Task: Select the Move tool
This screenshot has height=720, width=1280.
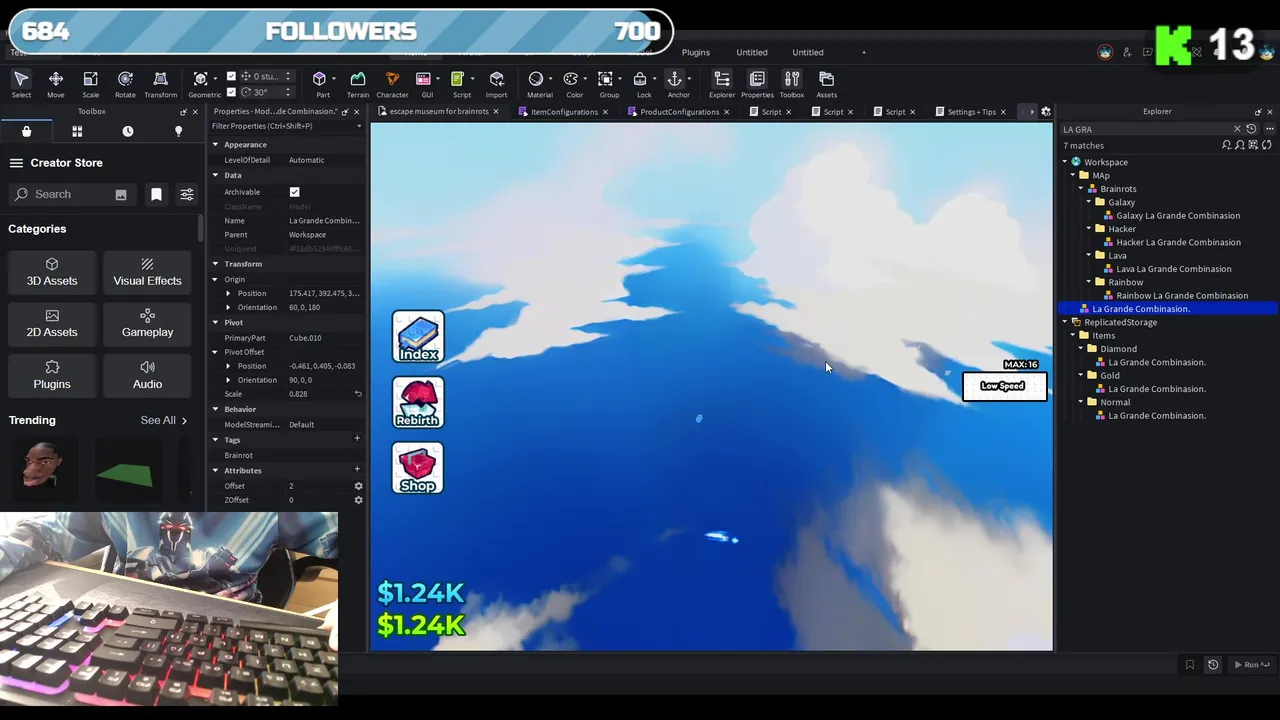Action: 56,84
